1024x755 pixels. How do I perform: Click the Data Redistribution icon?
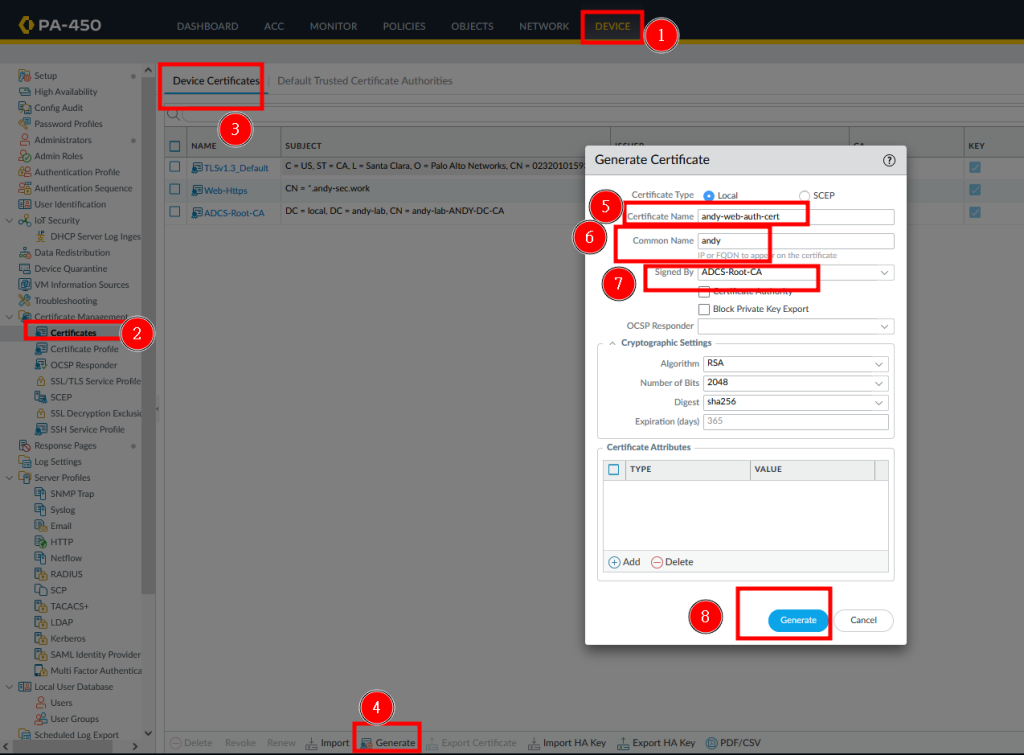[x=25, y=253]
